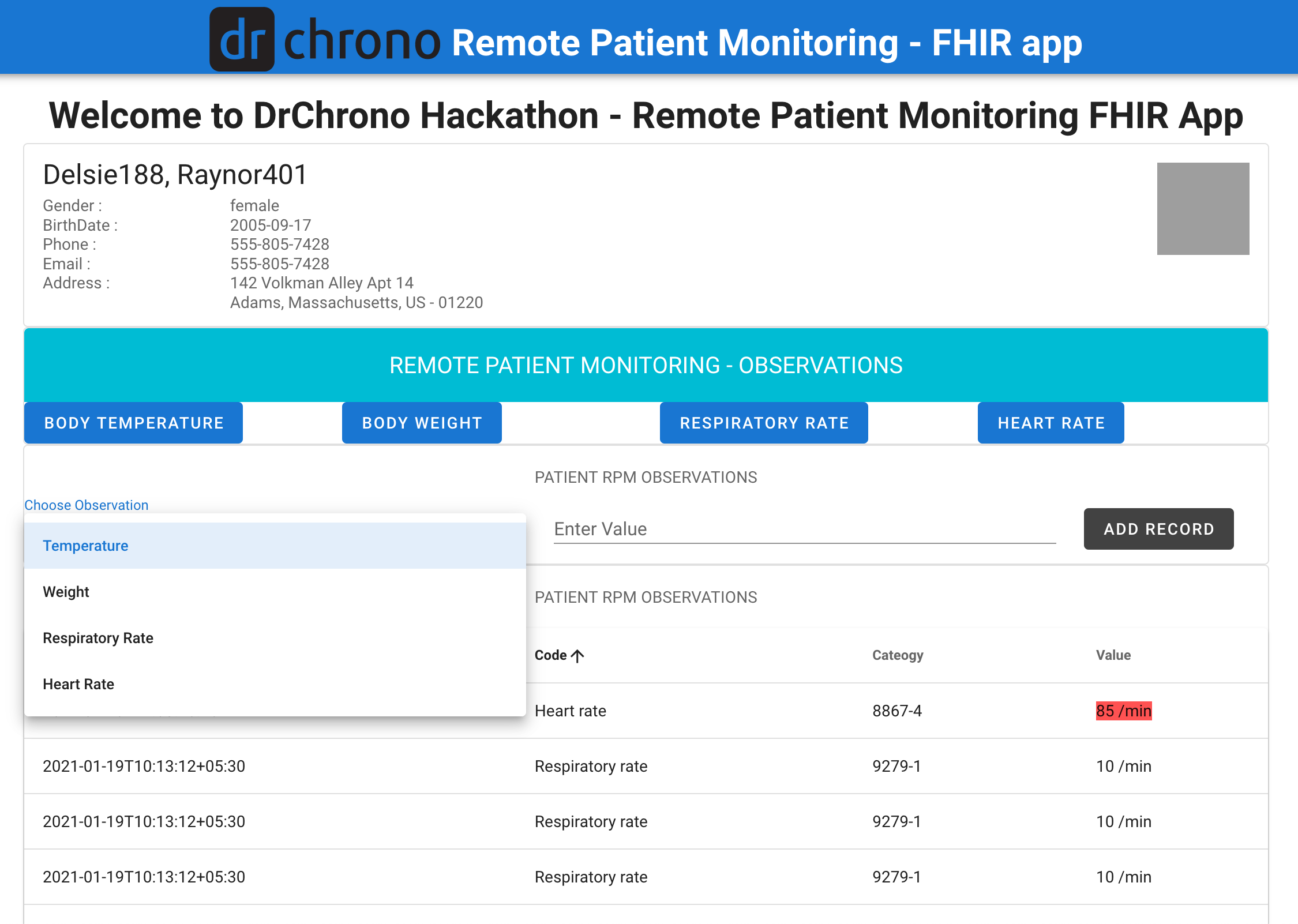
Task: Select Temperature from observation dropdown
Action: pyautogui.click(x=275, y=546)
